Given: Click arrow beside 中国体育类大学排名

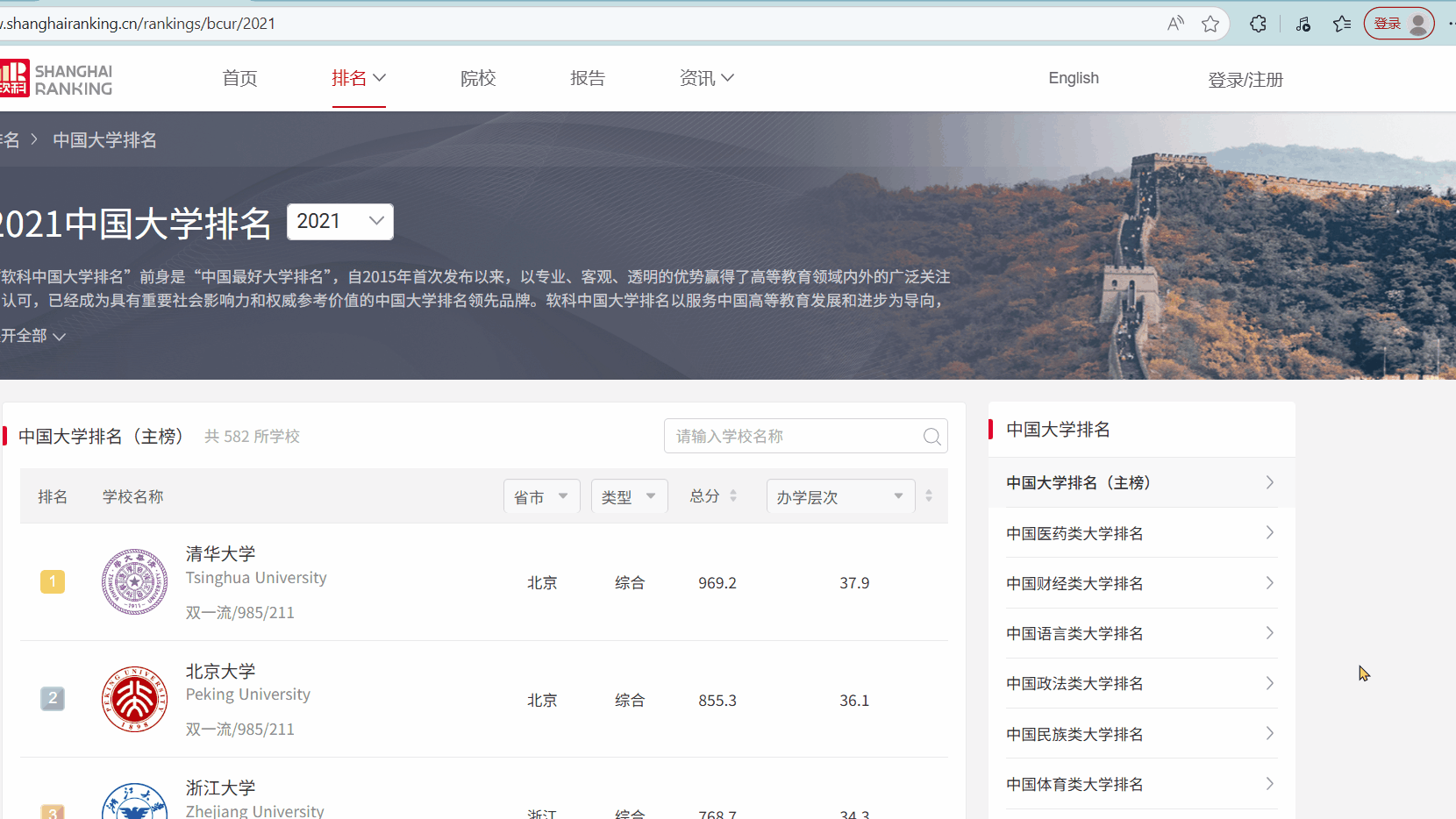Looking at the screenshot, I should point(1269,784).
